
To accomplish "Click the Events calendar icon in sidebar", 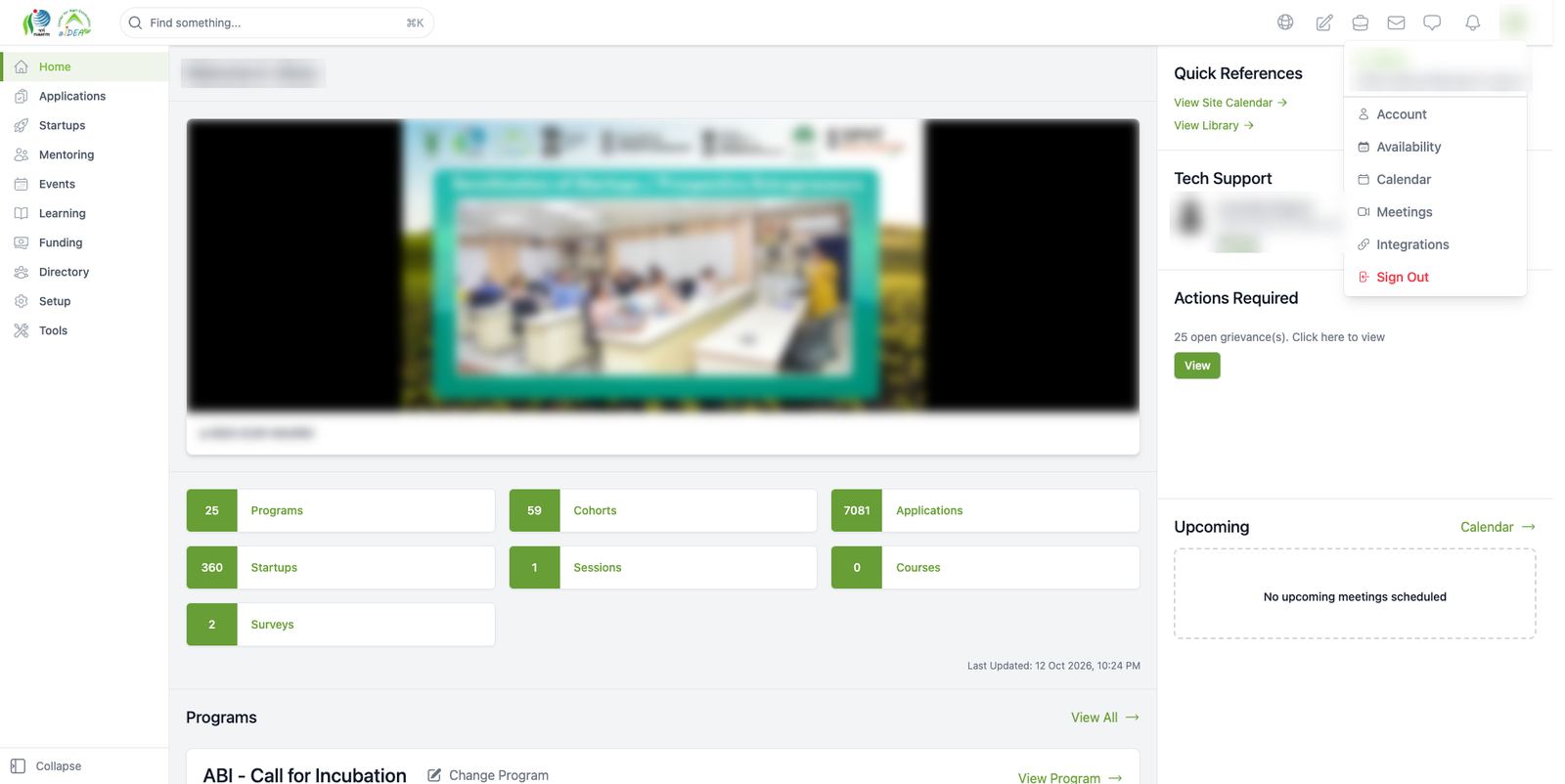I will 21,184.
